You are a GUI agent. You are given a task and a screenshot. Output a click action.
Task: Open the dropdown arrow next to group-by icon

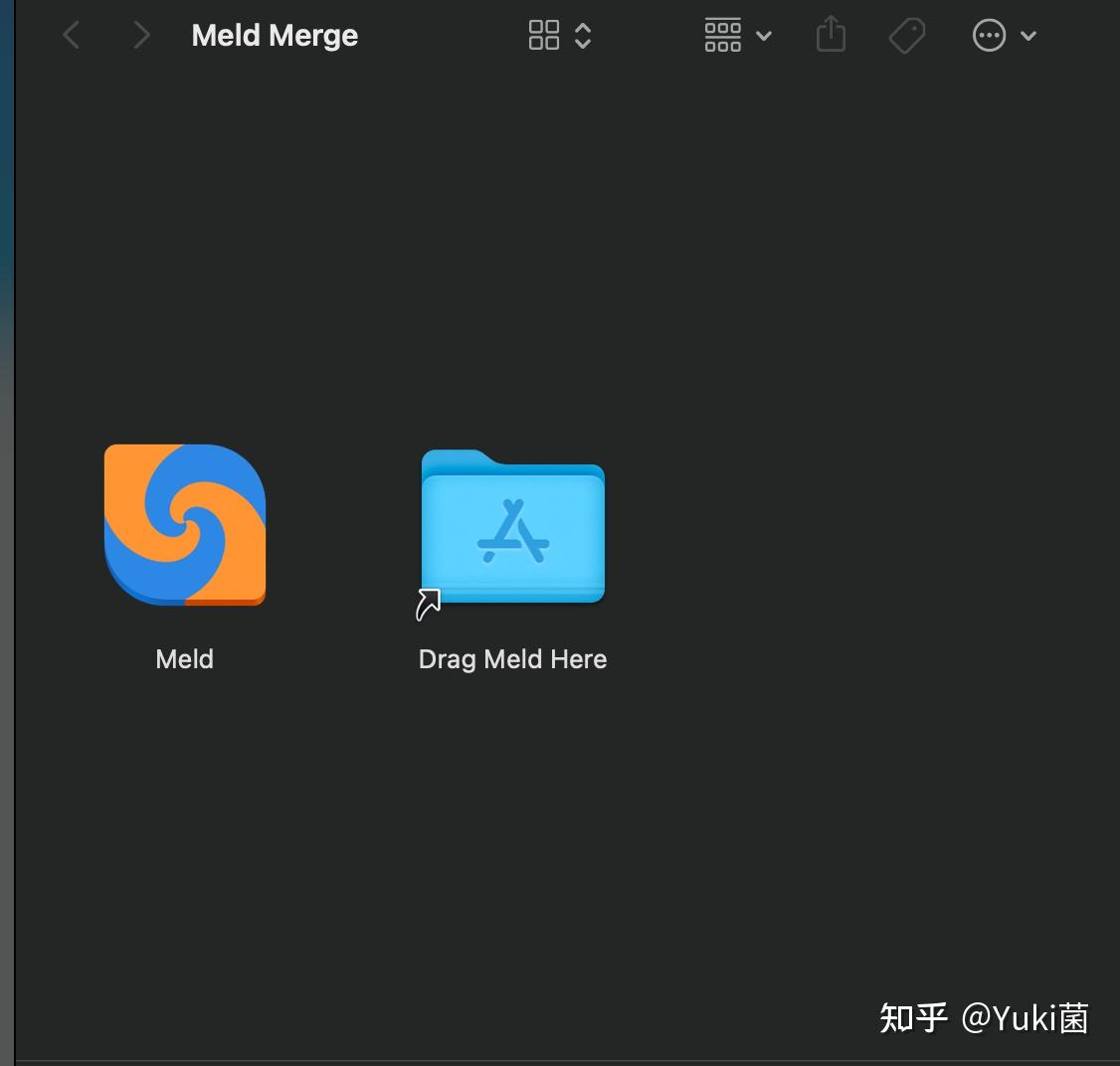[764, 35]
